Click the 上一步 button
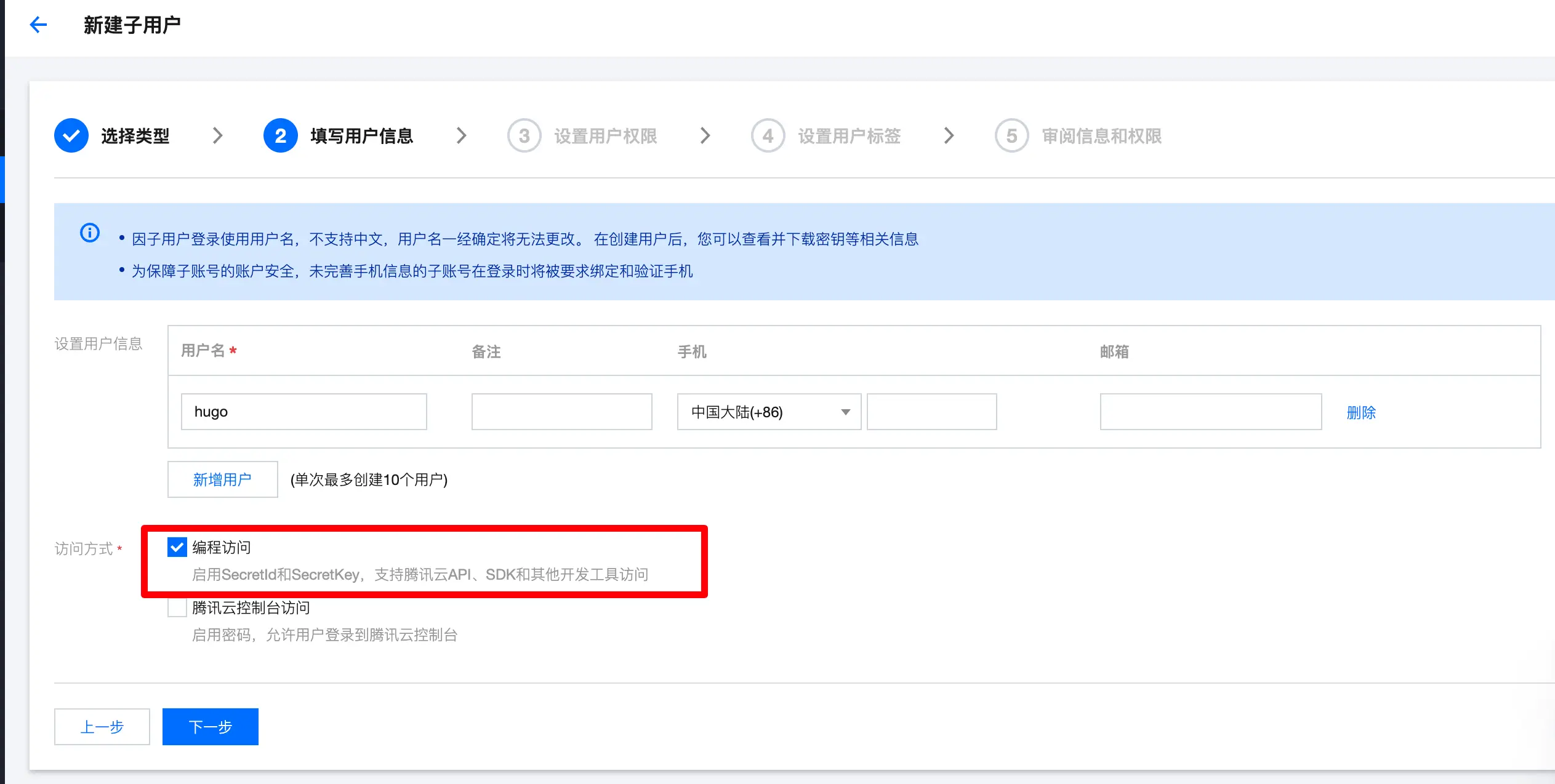 pos(102,727)
